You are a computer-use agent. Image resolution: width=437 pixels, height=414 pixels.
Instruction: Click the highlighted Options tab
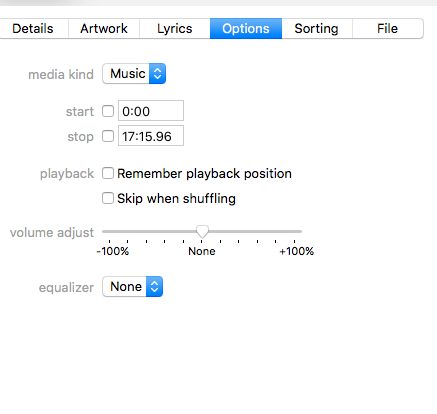coord(246,29)
